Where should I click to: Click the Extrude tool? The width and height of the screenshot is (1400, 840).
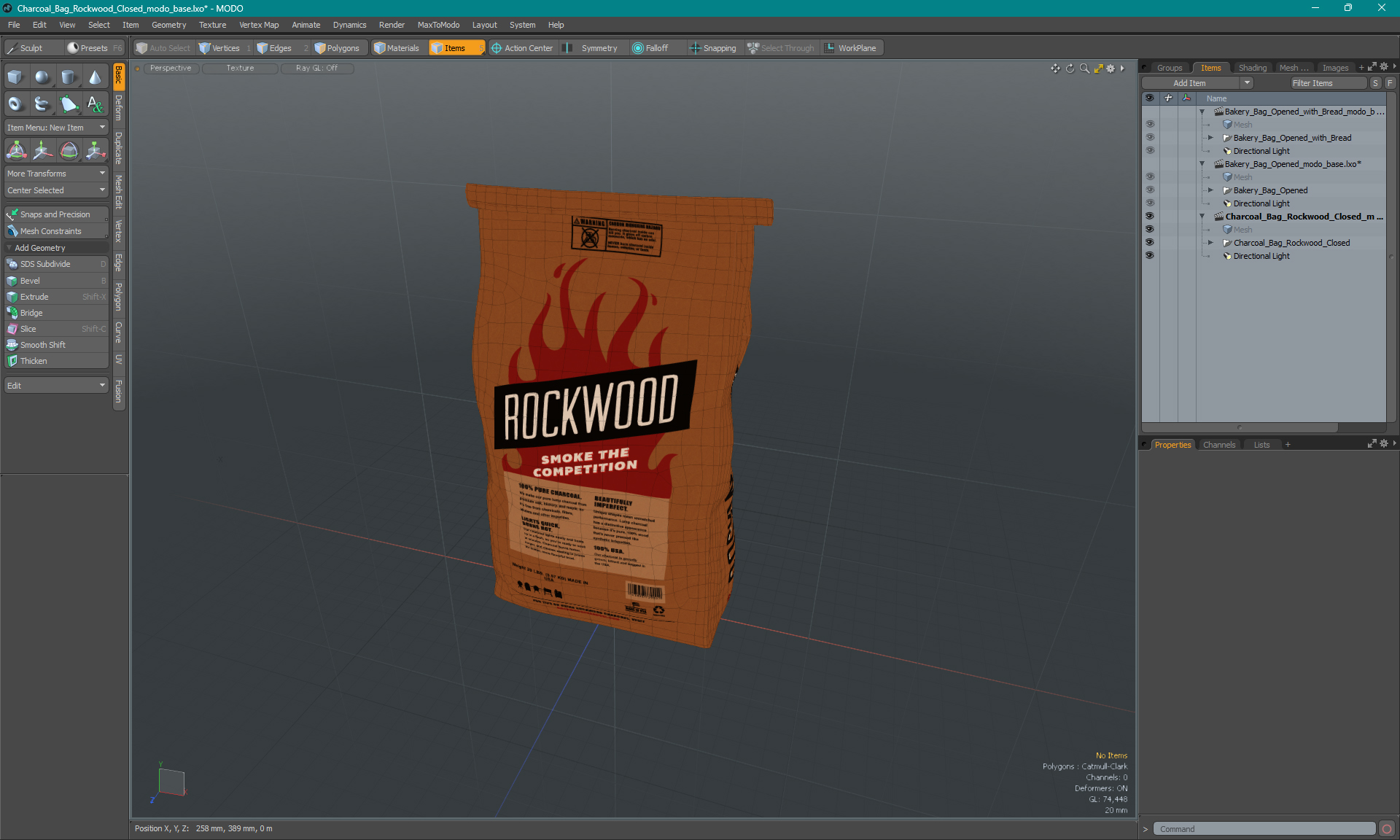pyautogui.click(x=56, y=297)
